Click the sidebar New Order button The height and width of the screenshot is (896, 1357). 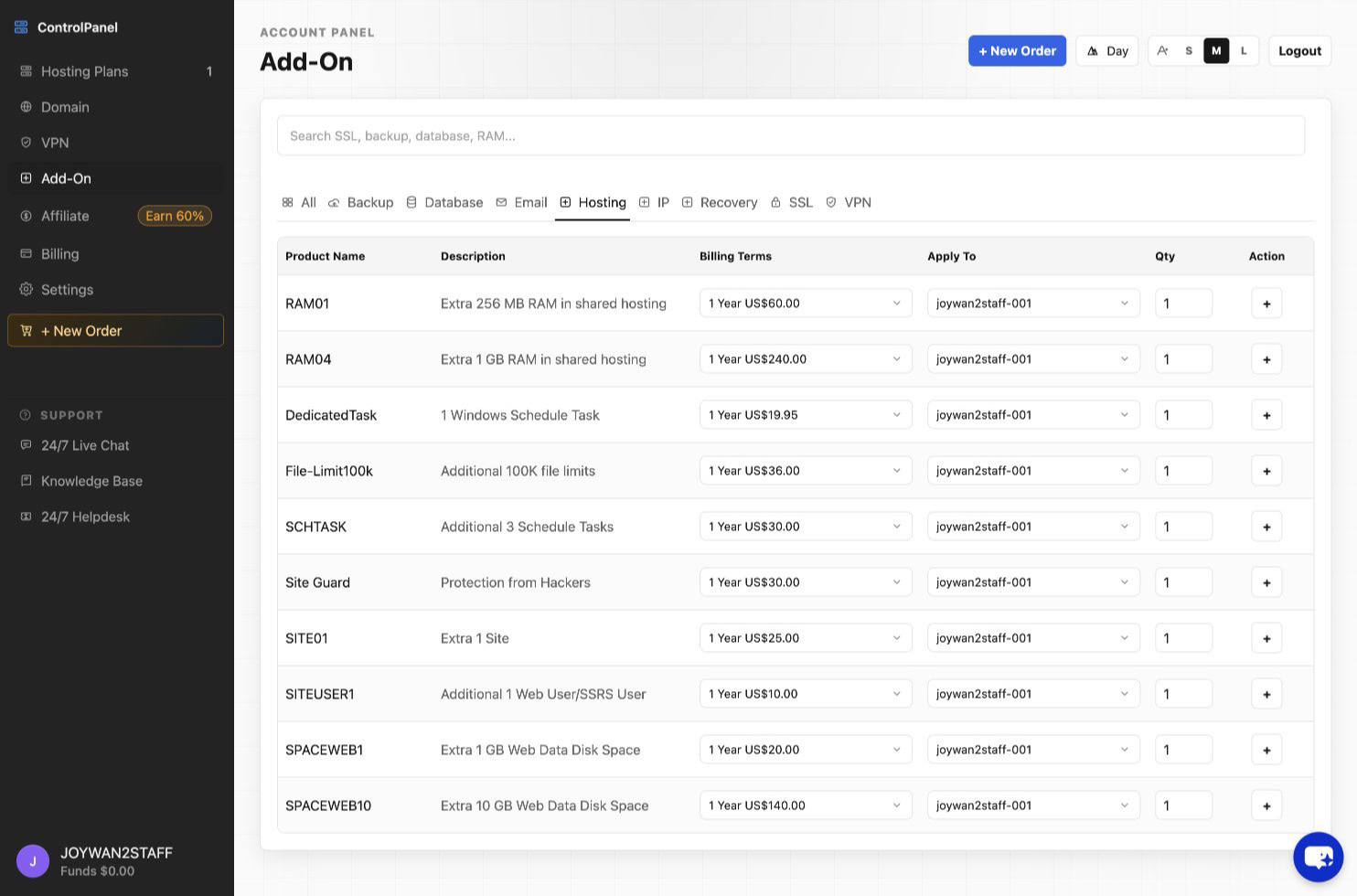(115, 331)
